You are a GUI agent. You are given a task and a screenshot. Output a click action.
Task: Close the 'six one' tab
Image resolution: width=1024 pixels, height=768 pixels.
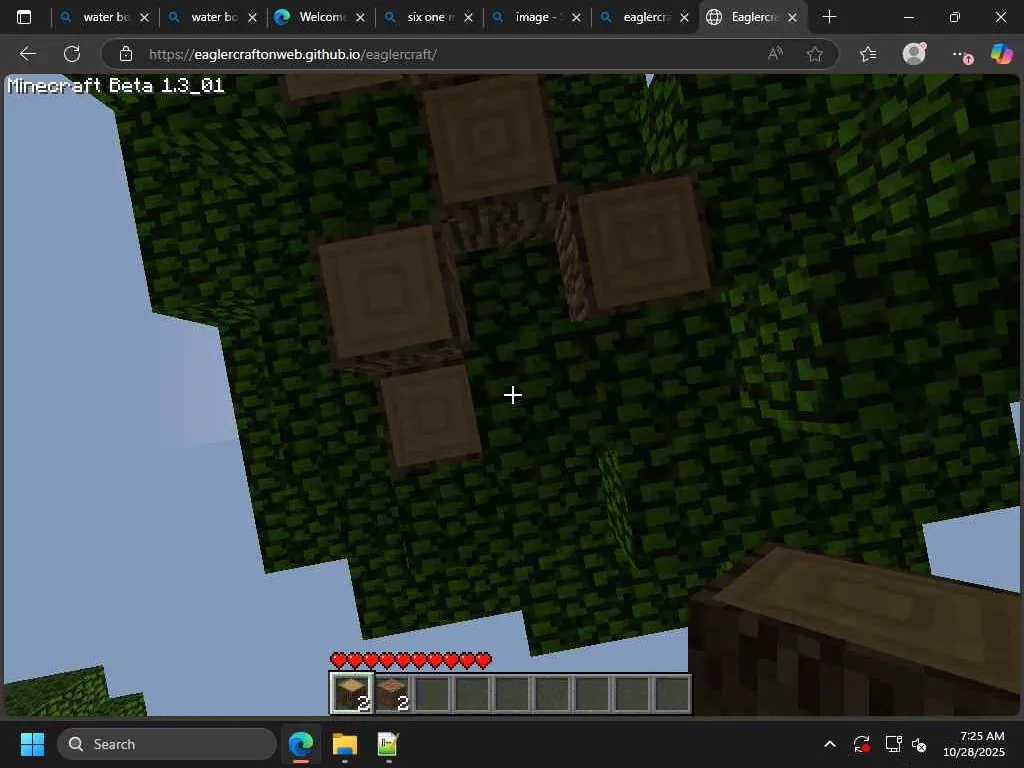coord(468,18)
